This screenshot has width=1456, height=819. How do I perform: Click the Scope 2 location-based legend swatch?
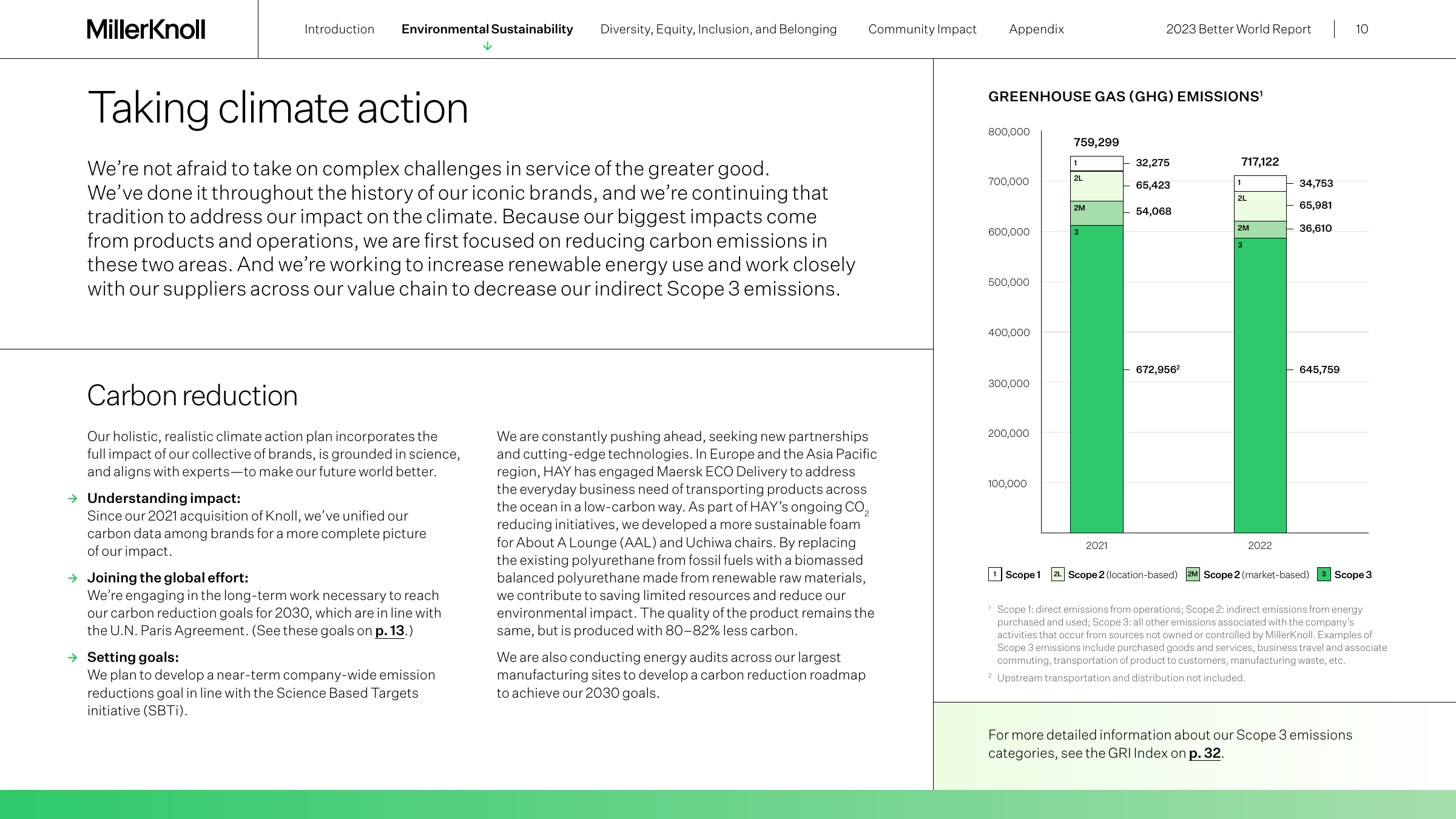point(1057,575)
